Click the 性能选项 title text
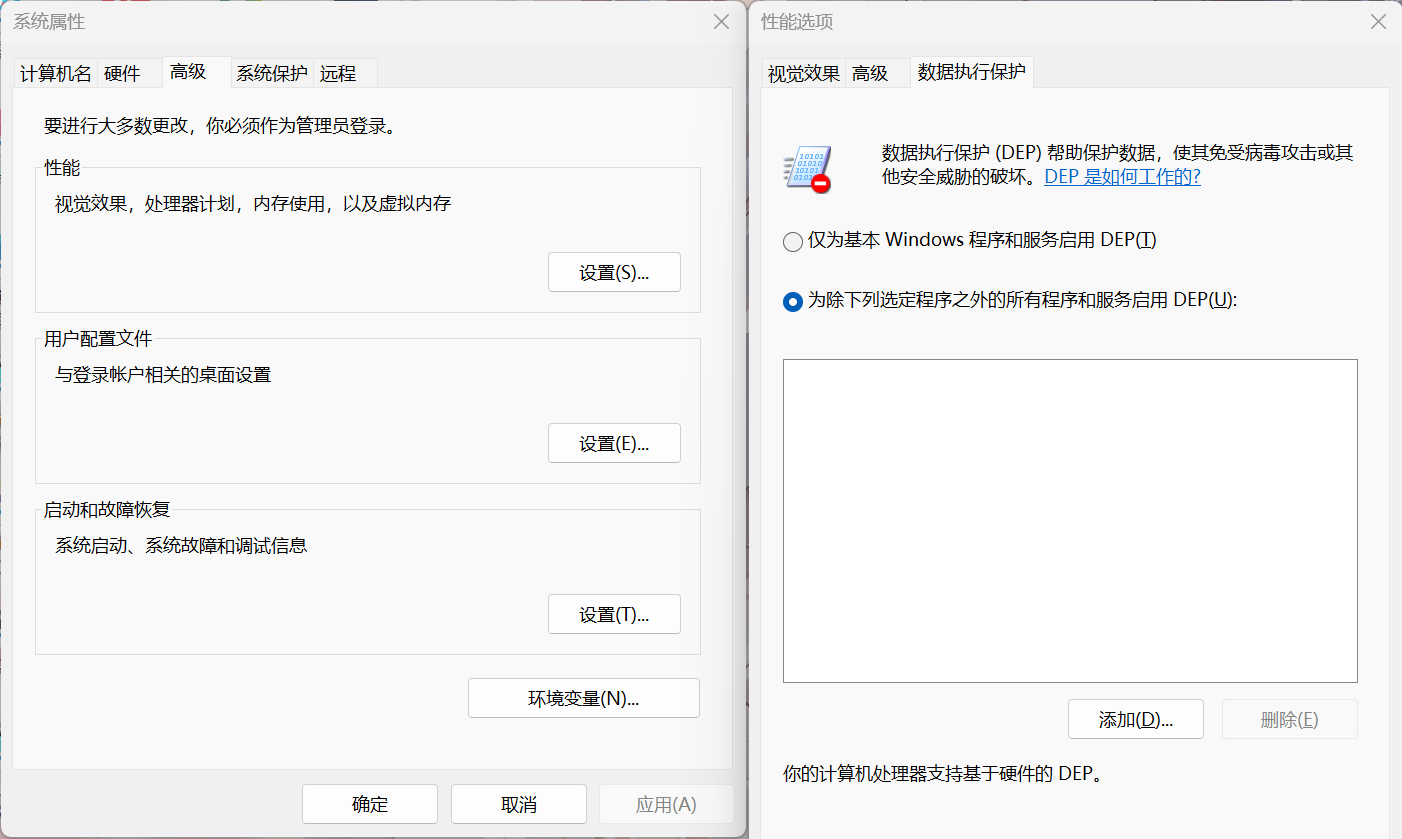This screenshot has height=839, width=1402. click(x=797, y=22)
